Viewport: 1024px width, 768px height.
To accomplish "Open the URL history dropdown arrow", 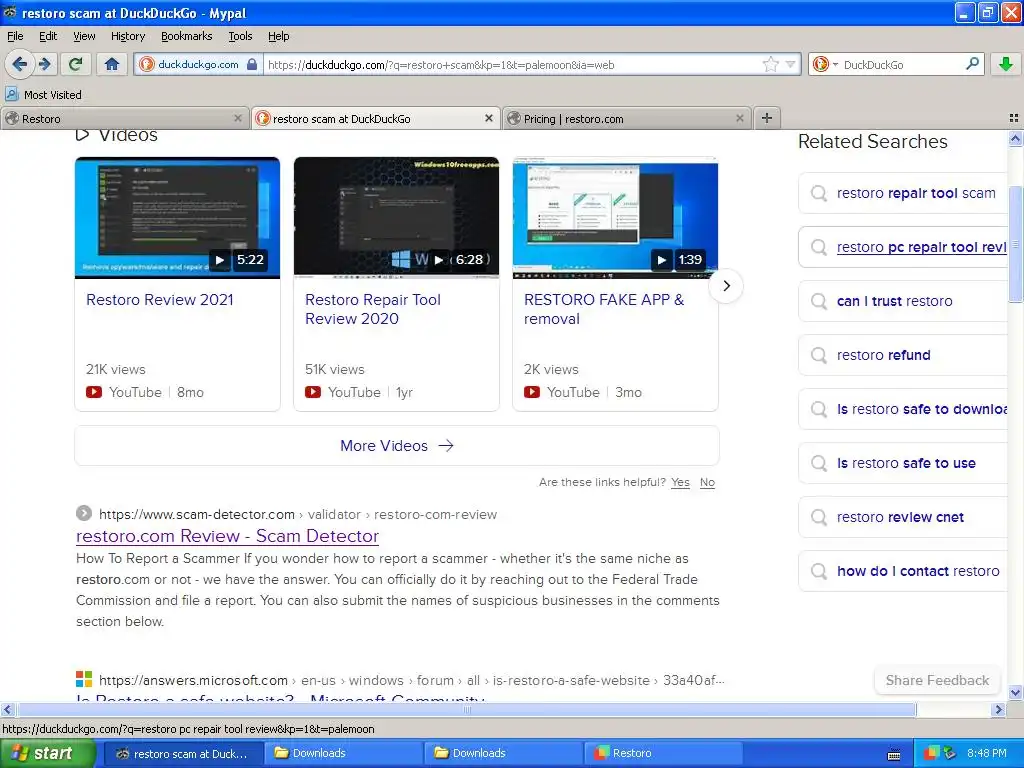I will [790, 64].
